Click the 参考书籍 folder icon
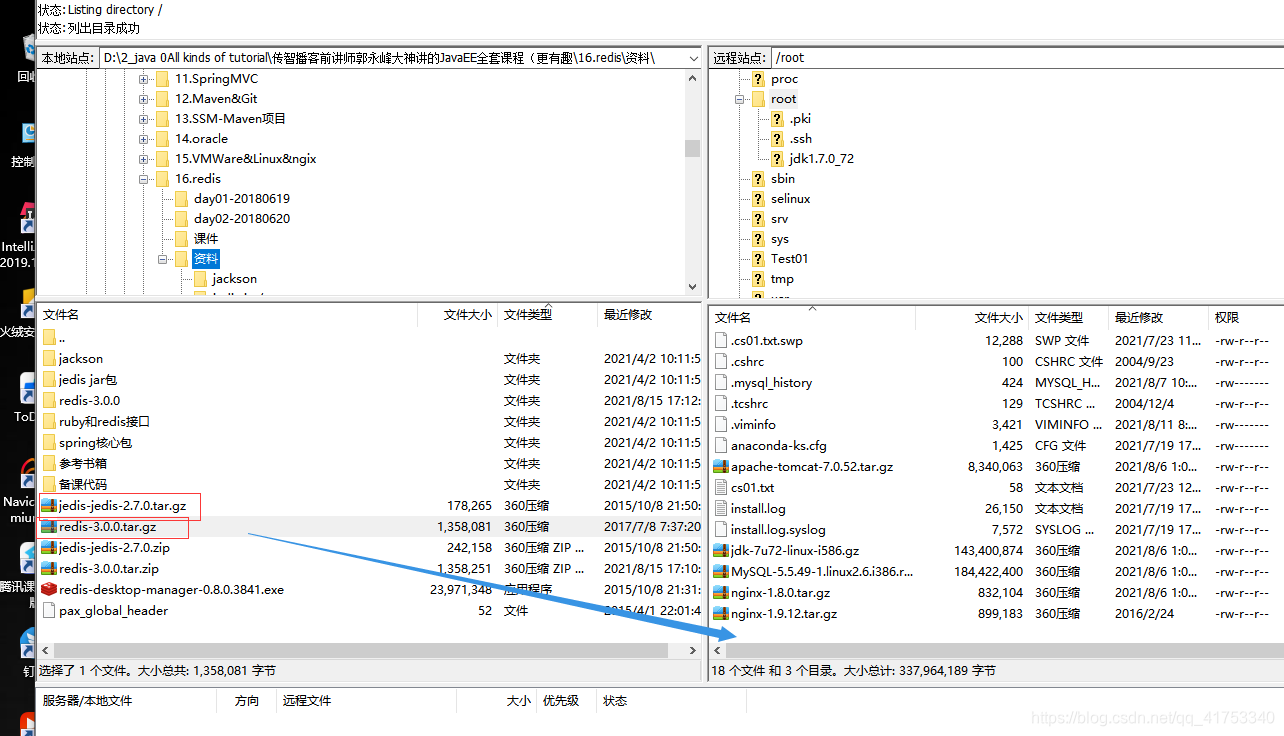The height and width of the screenshot is (736, 1284). click(x=49, y=464)
